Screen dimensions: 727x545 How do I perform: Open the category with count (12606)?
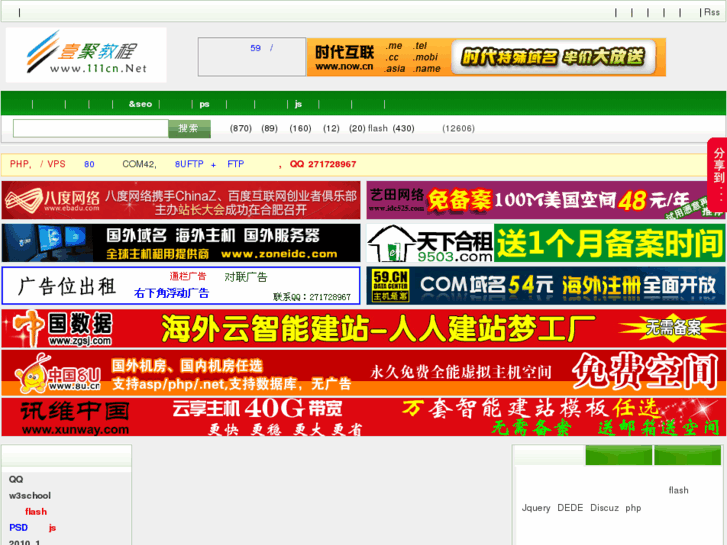459,128
